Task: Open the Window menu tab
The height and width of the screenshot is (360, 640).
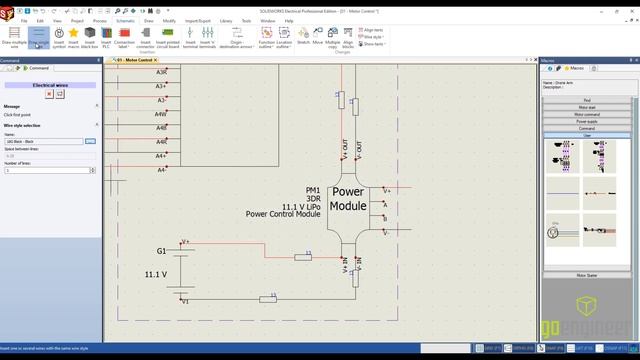Action: coord(267,21)
